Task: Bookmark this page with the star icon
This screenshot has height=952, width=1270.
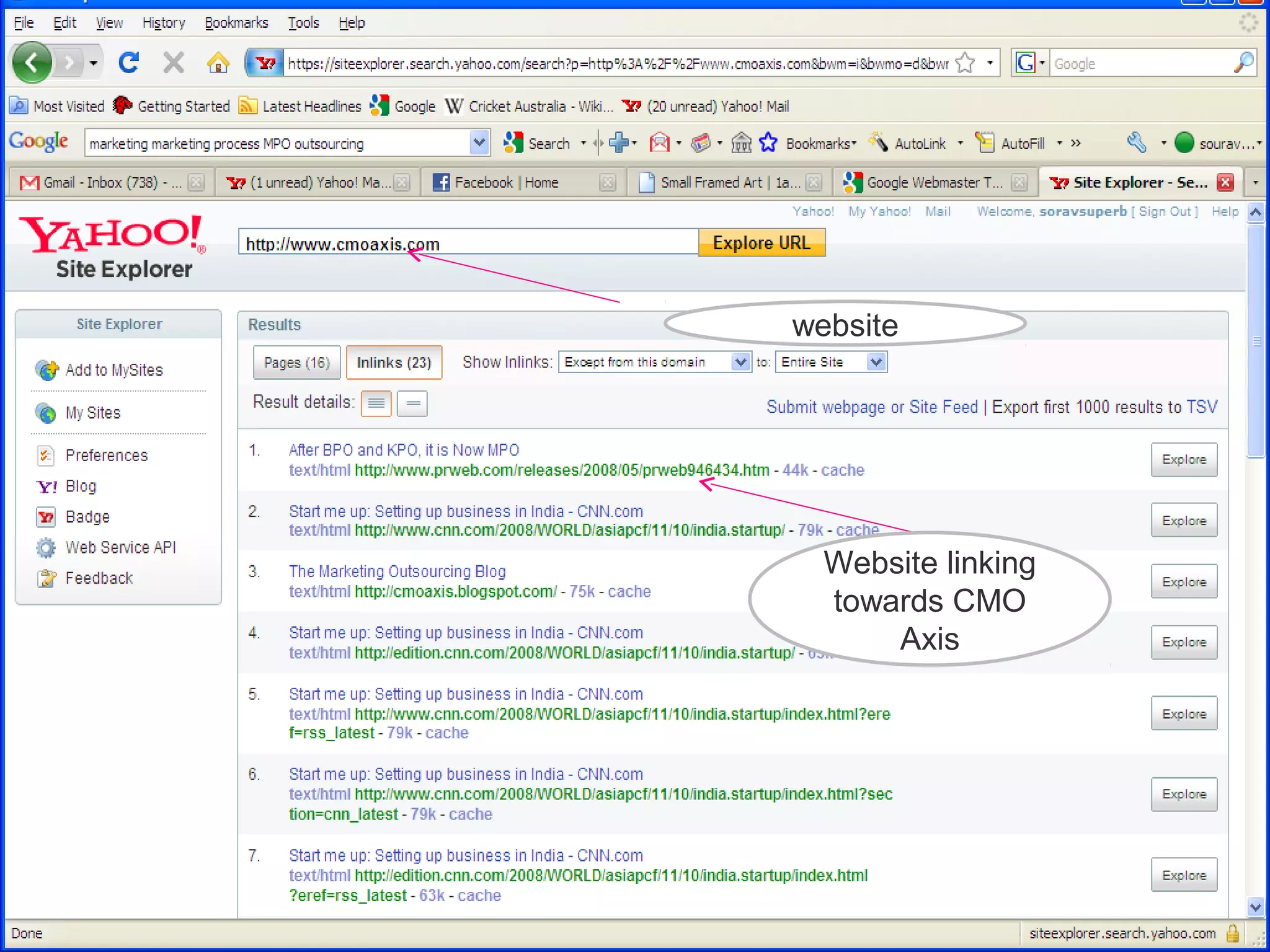Action: [966, 63]
